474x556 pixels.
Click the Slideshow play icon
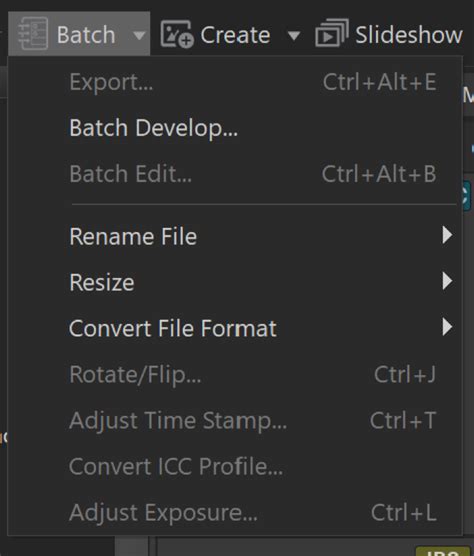click(x=332, y=33)
